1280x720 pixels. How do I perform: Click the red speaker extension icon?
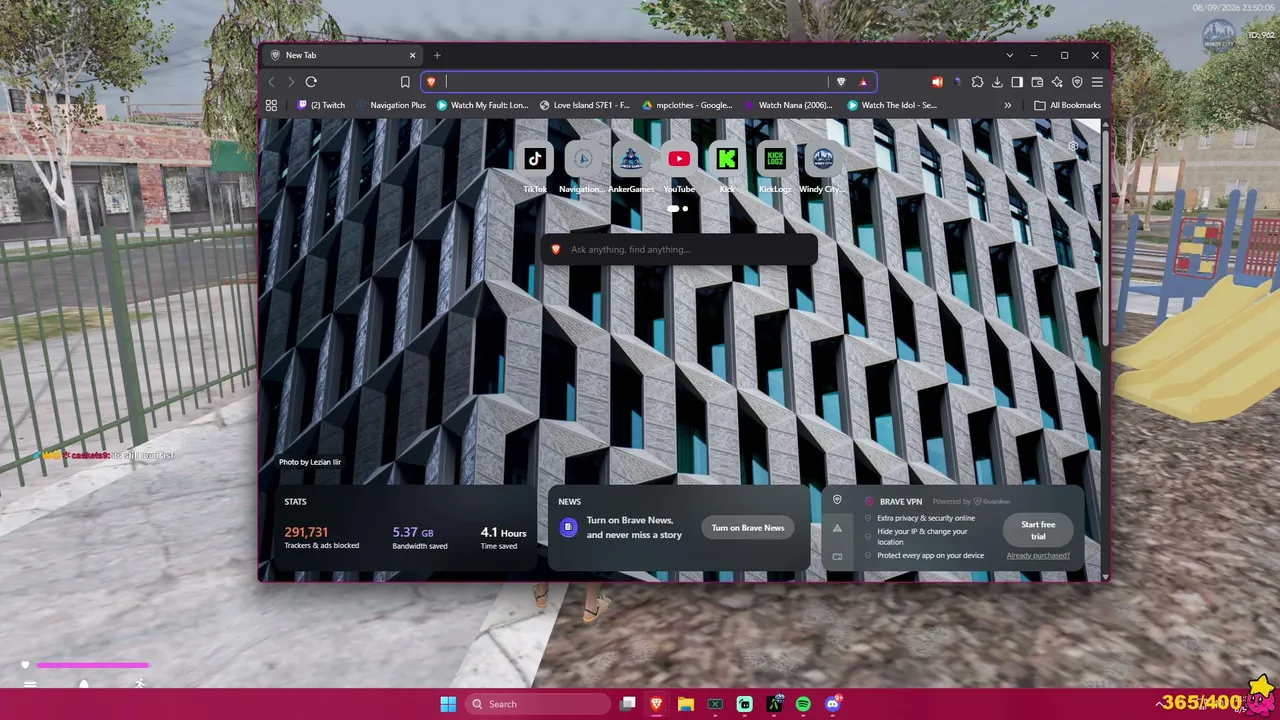937,82
